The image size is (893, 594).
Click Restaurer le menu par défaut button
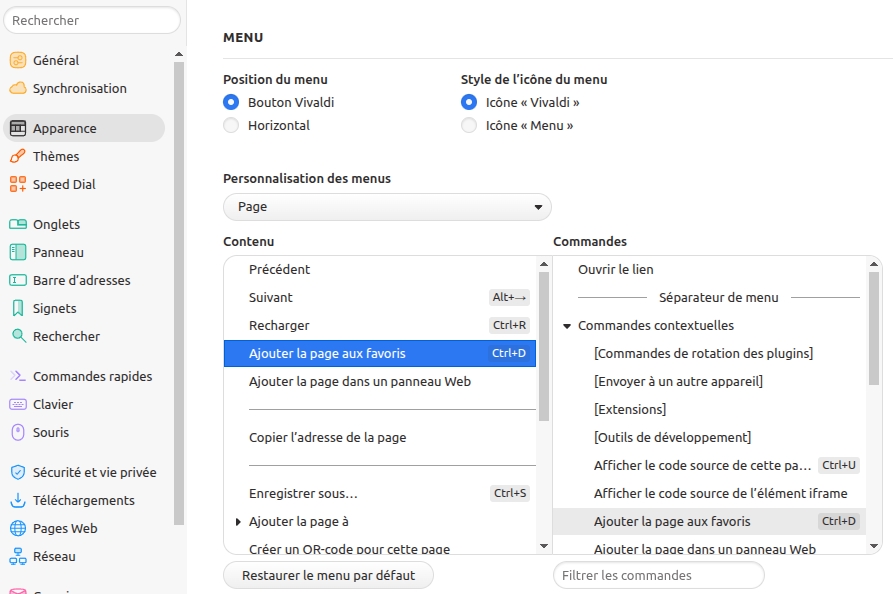tap(328, 575)
